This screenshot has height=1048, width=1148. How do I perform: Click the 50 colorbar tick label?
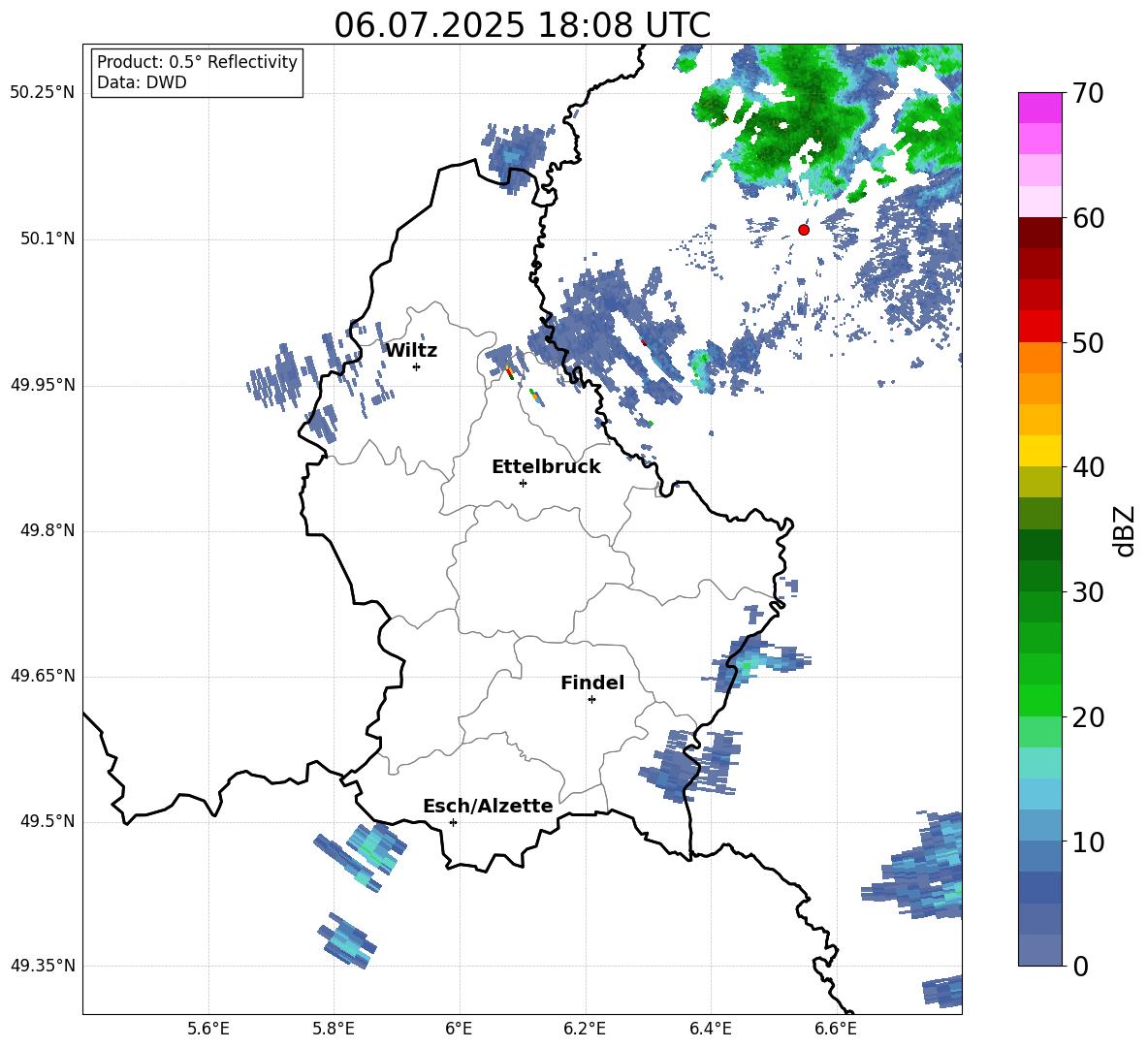pos(1088,342)
